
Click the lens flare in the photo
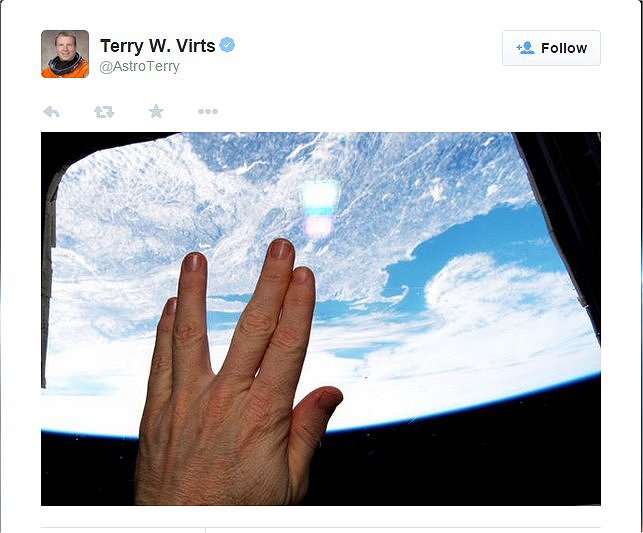(319, 208)
